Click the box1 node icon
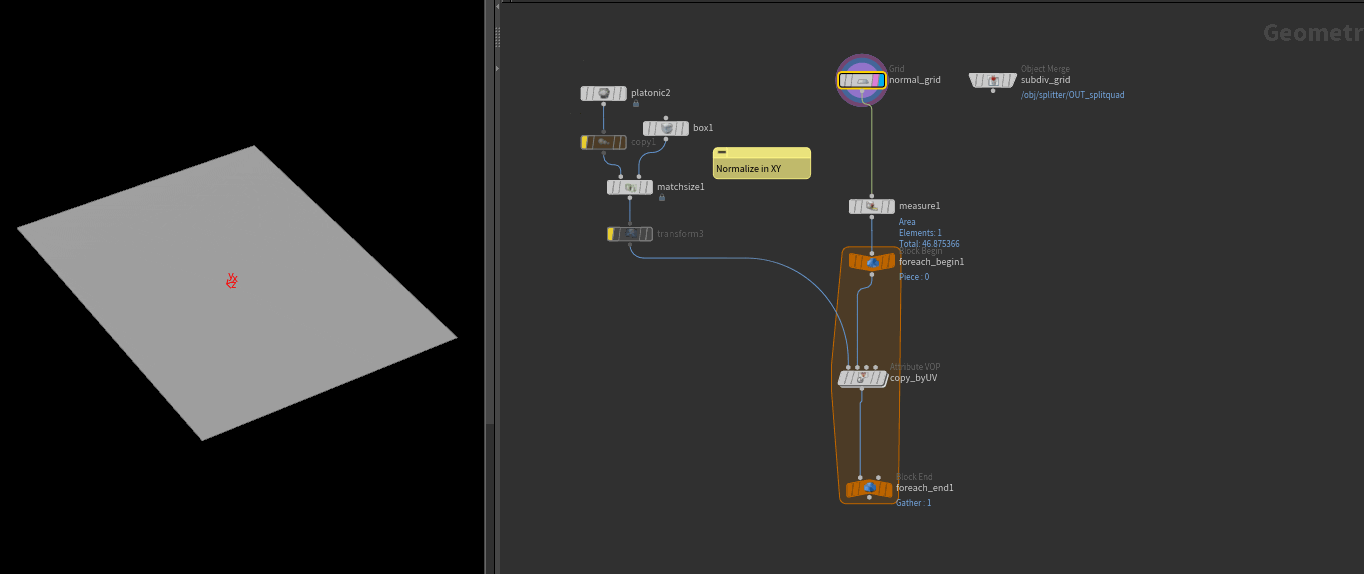This screenshot has width=1364, height=574. pyautogui.click(x=666, y=128)
